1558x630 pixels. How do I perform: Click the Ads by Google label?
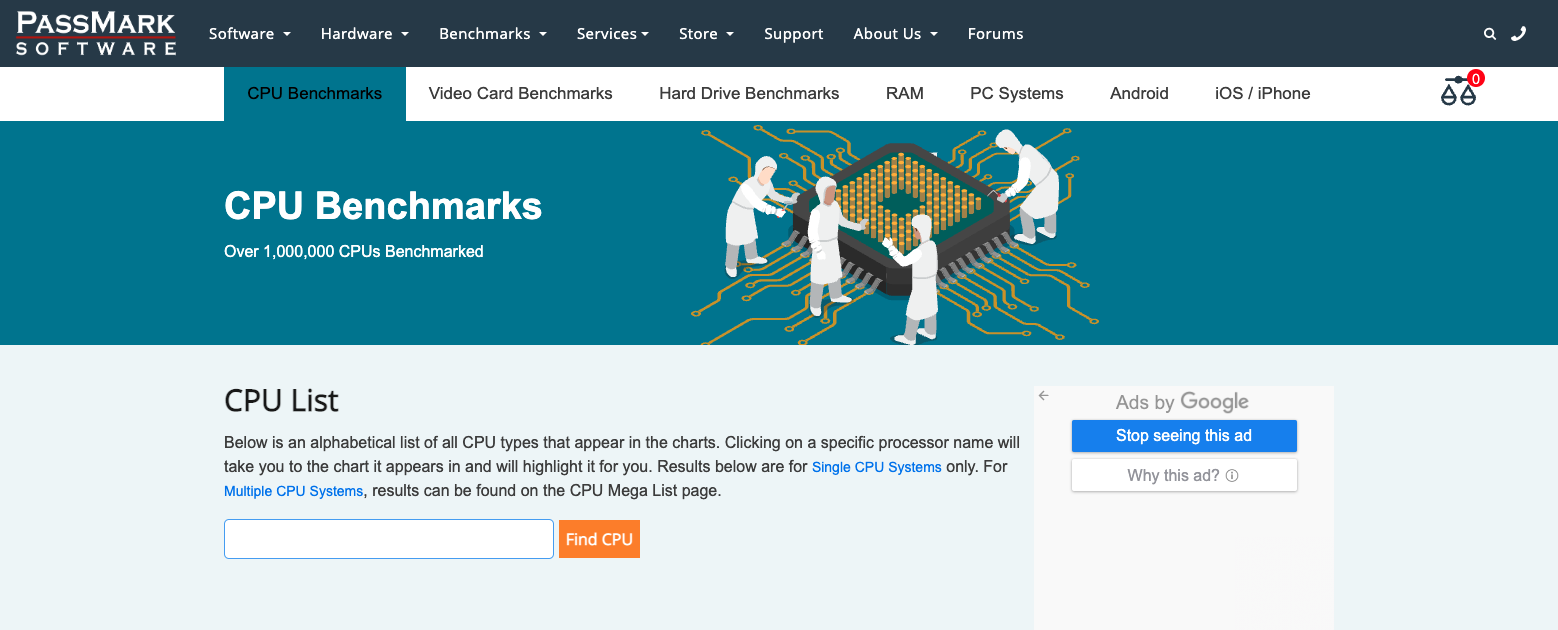pyautogui.click(x=1182, y=402)
